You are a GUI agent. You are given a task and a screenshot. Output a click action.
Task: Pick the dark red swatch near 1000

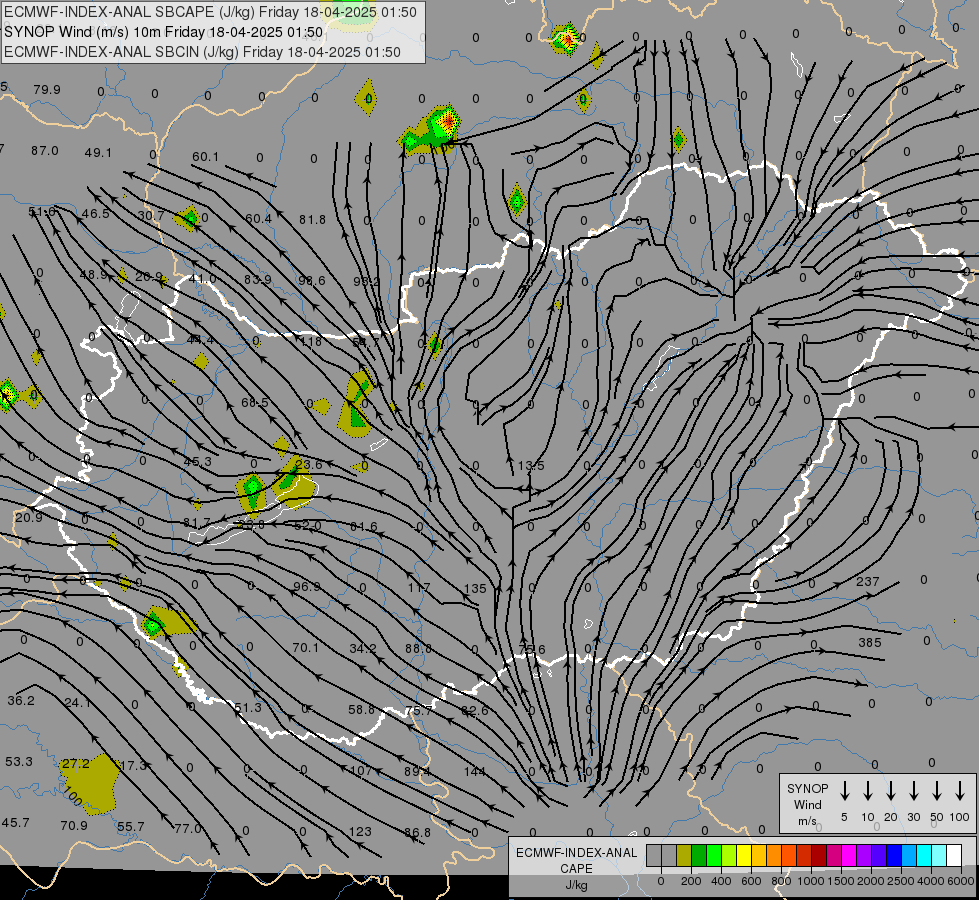tap(819, 856)
